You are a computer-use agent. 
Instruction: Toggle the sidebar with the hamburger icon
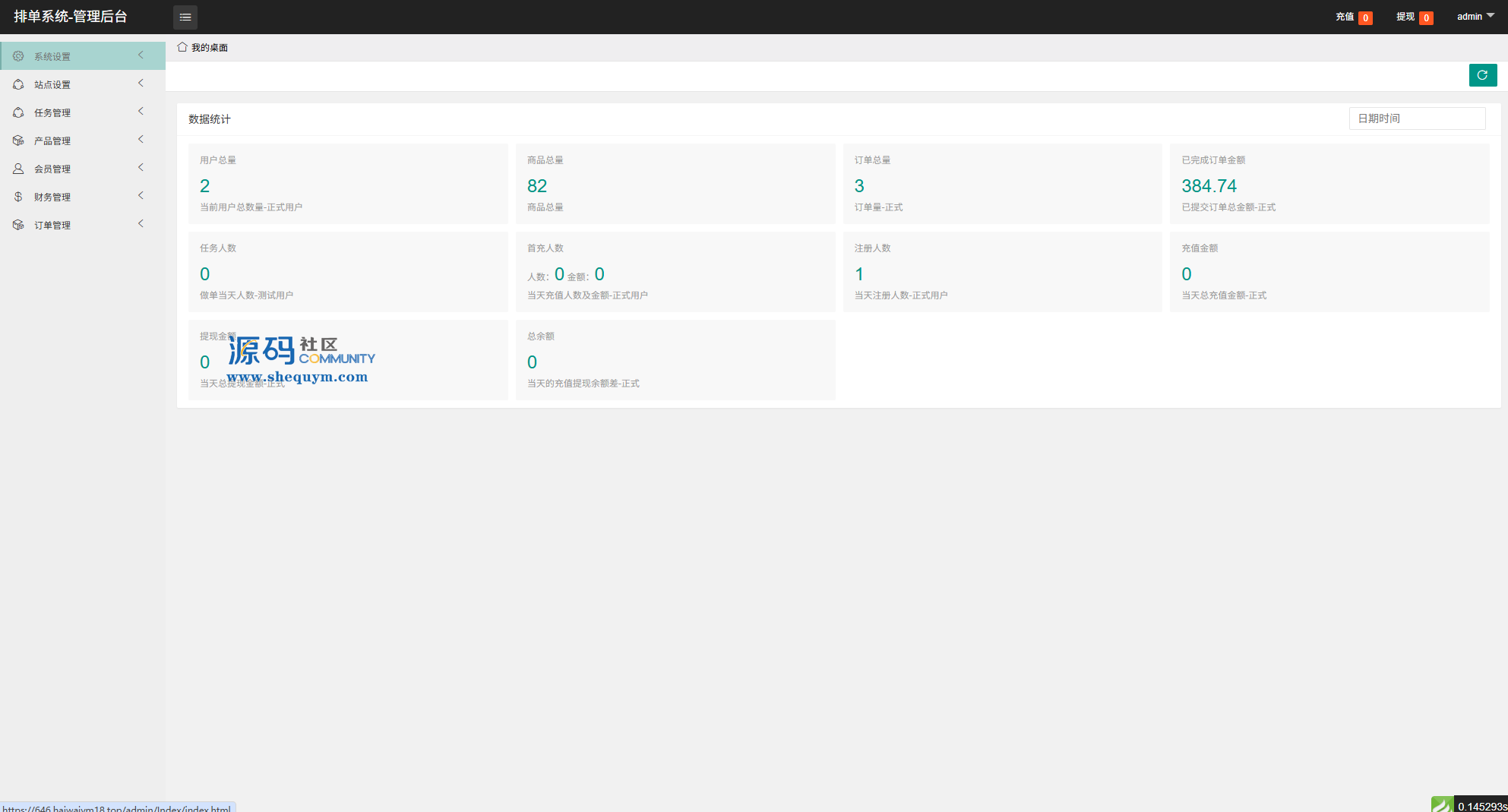pyautogui.click(x=185, y=17)
